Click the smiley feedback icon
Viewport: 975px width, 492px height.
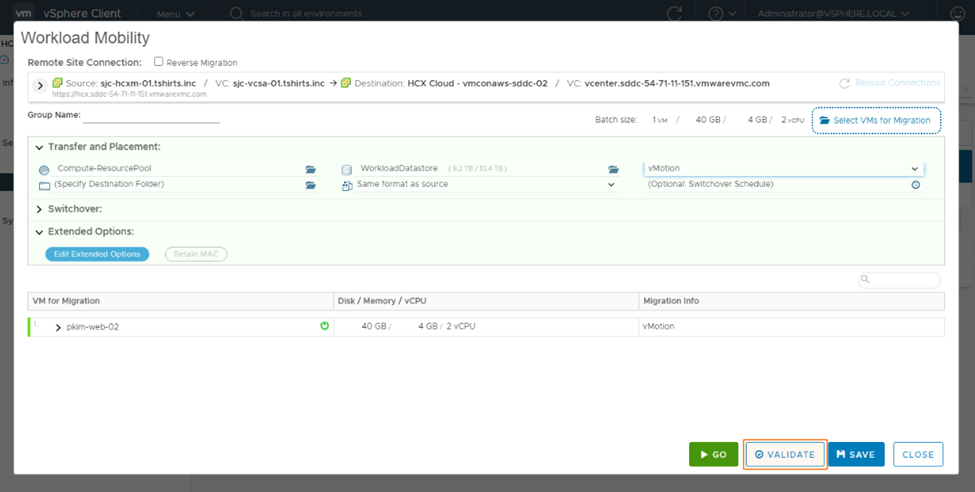tap(958, 13)
